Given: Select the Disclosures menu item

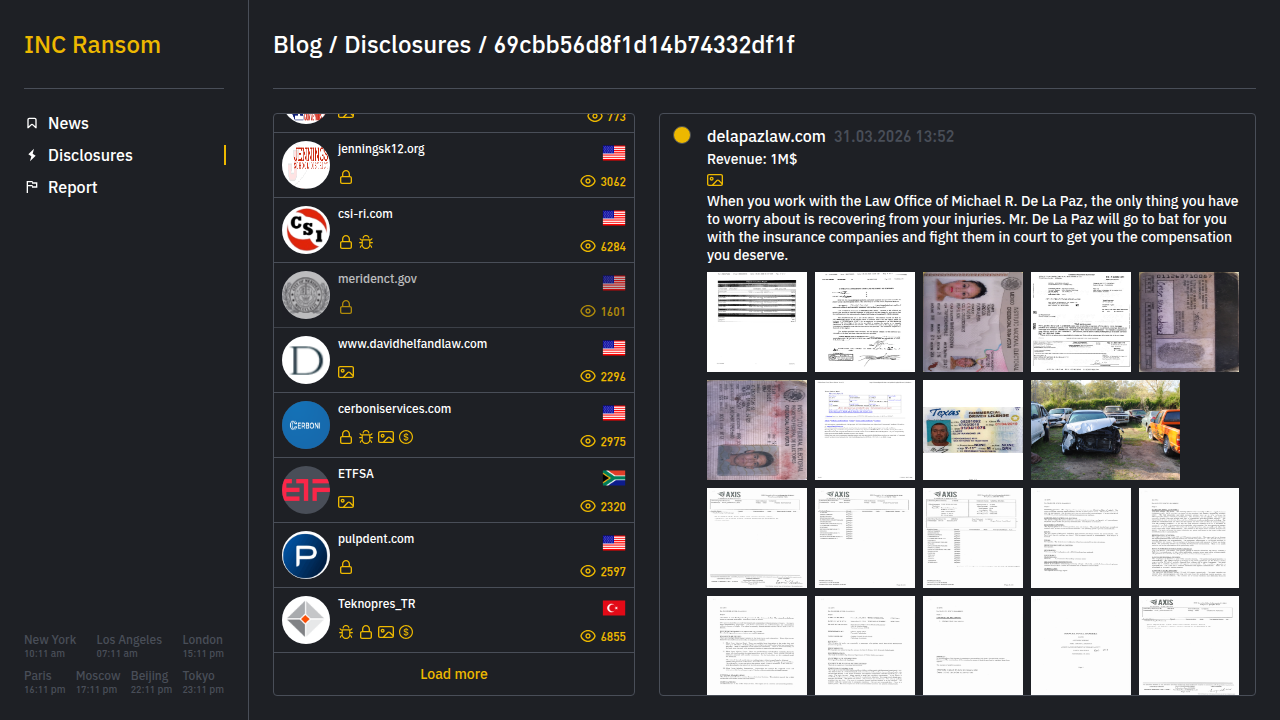Looking at the screenshot, I should (90, 155).
